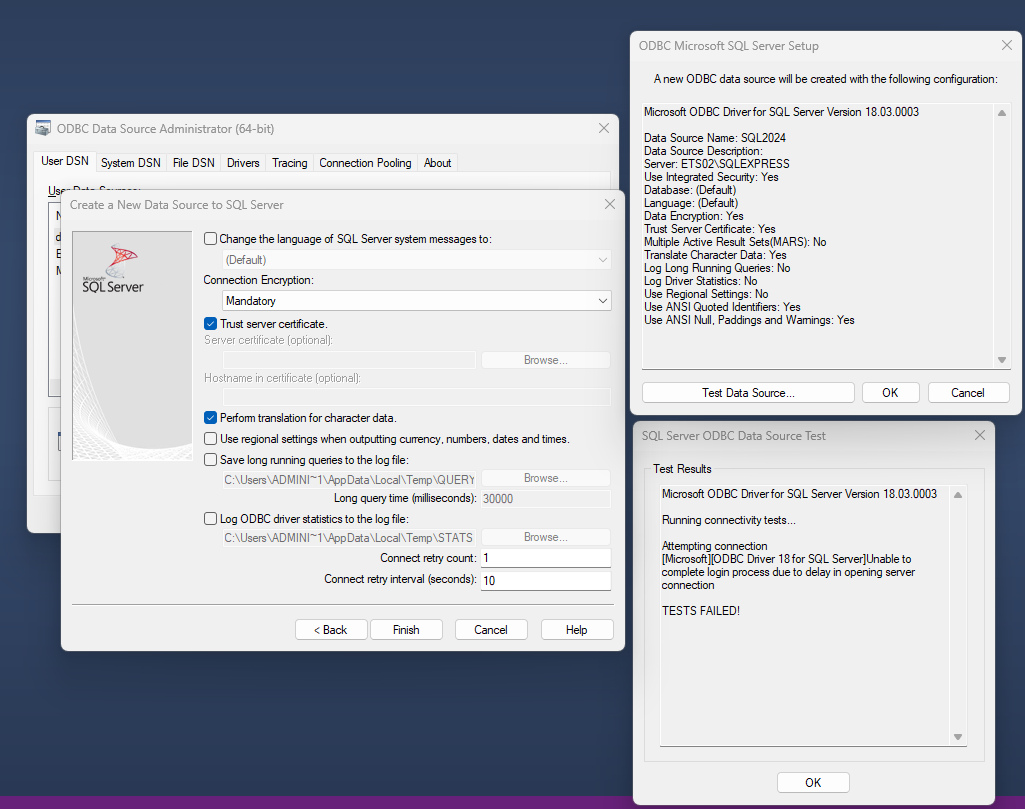Close the SQL Server ODBC Data Source Test window

tap(980, 436)
